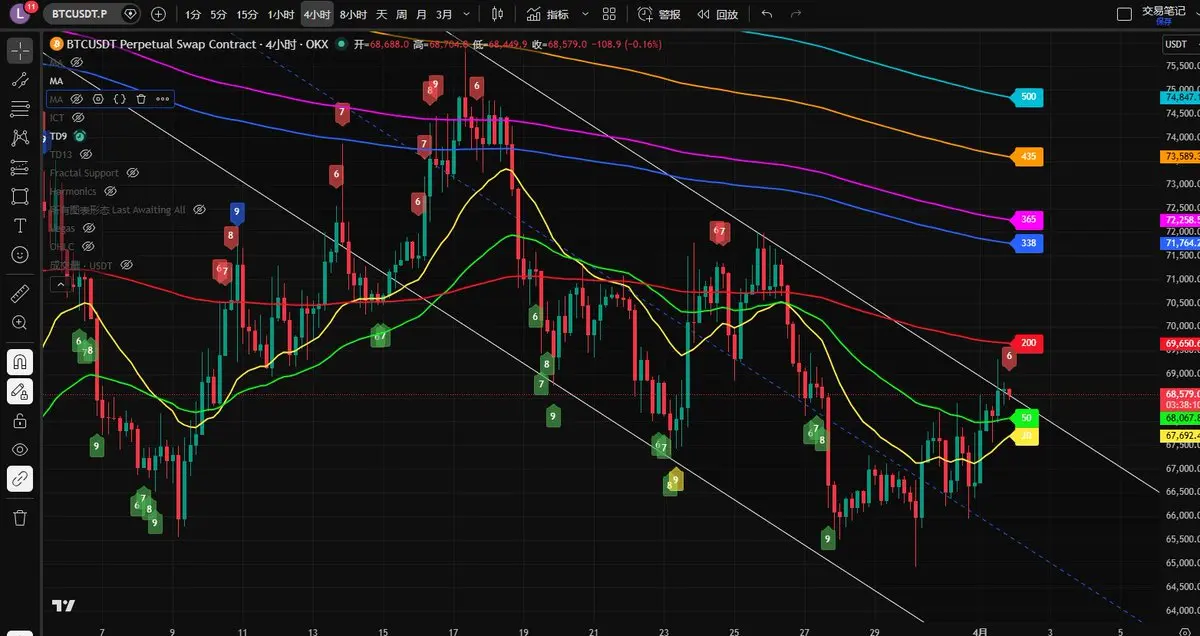
Task: Show the hidden ICT indicator
Action: point(78,118)
